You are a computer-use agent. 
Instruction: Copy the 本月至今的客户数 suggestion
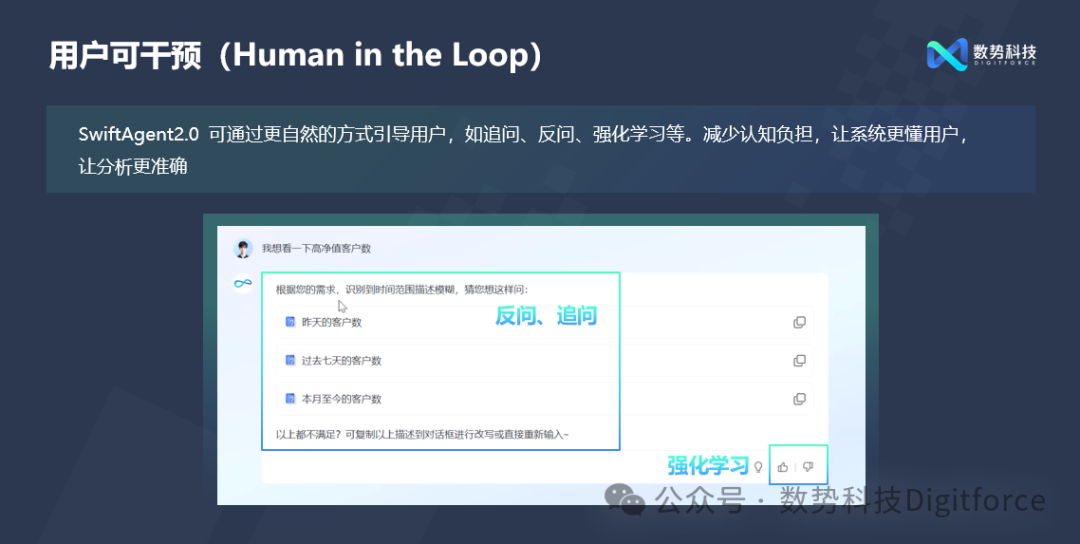click(x=799, y=399)
